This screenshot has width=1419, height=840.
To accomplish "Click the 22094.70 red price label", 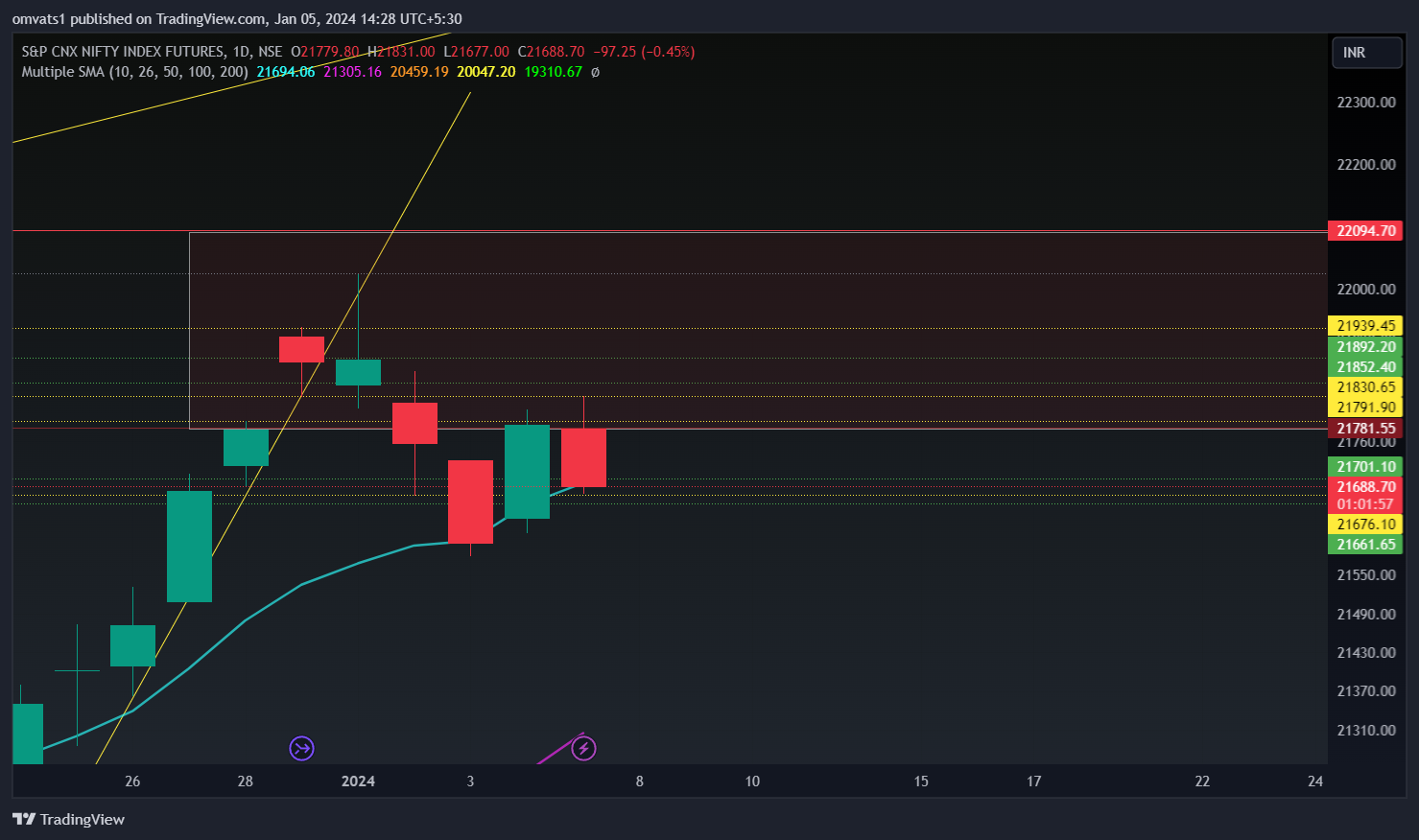I will (1365, 231).
